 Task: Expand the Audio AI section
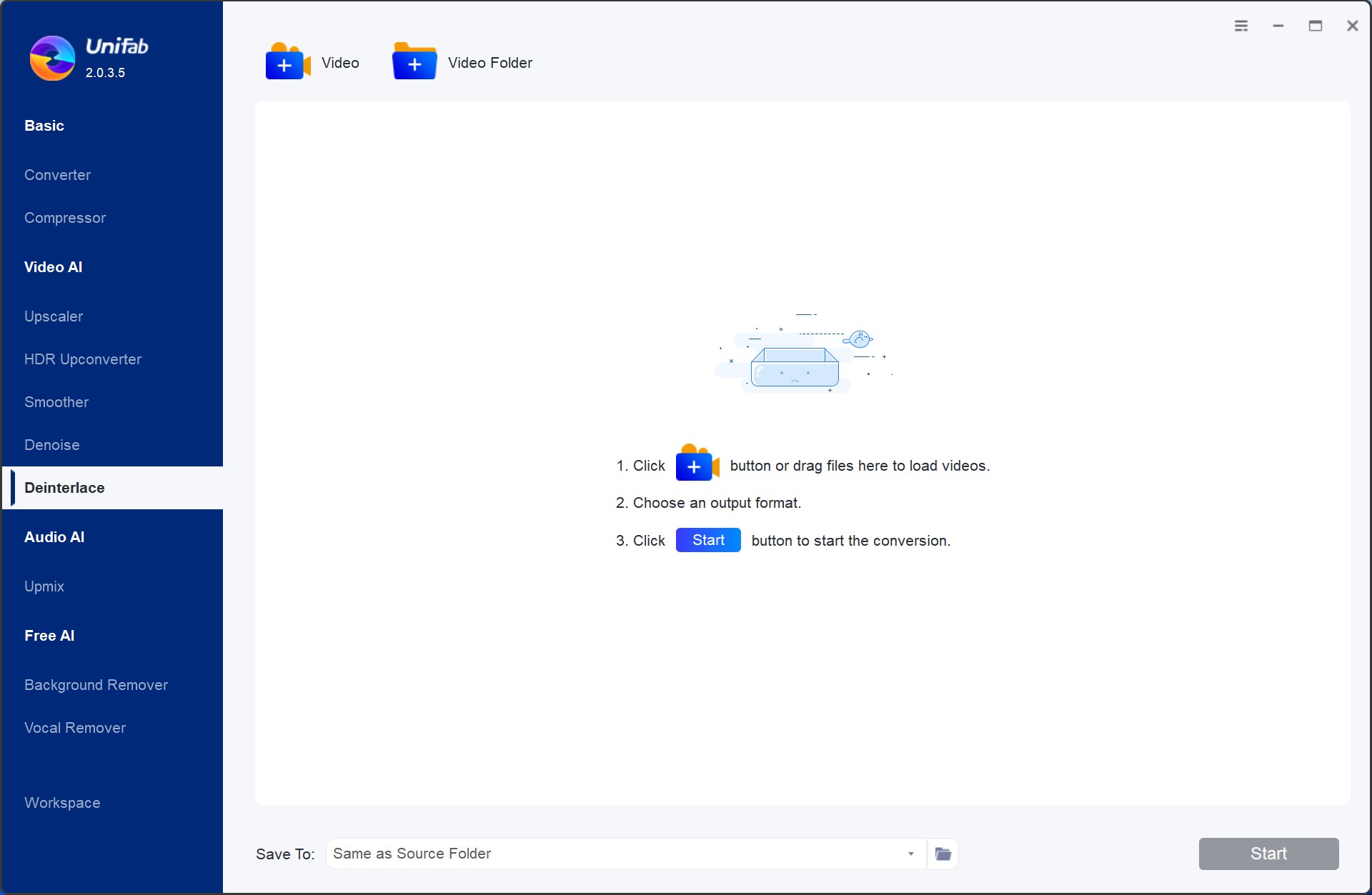point(54,536)
